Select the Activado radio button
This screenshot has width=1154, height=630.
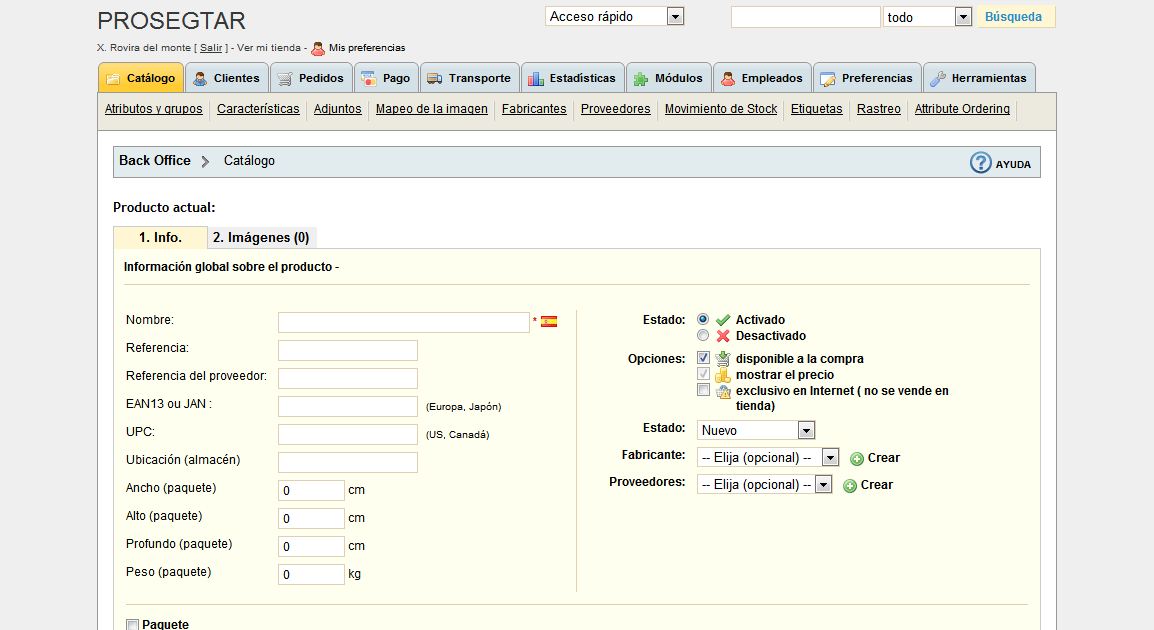[703, 319]
